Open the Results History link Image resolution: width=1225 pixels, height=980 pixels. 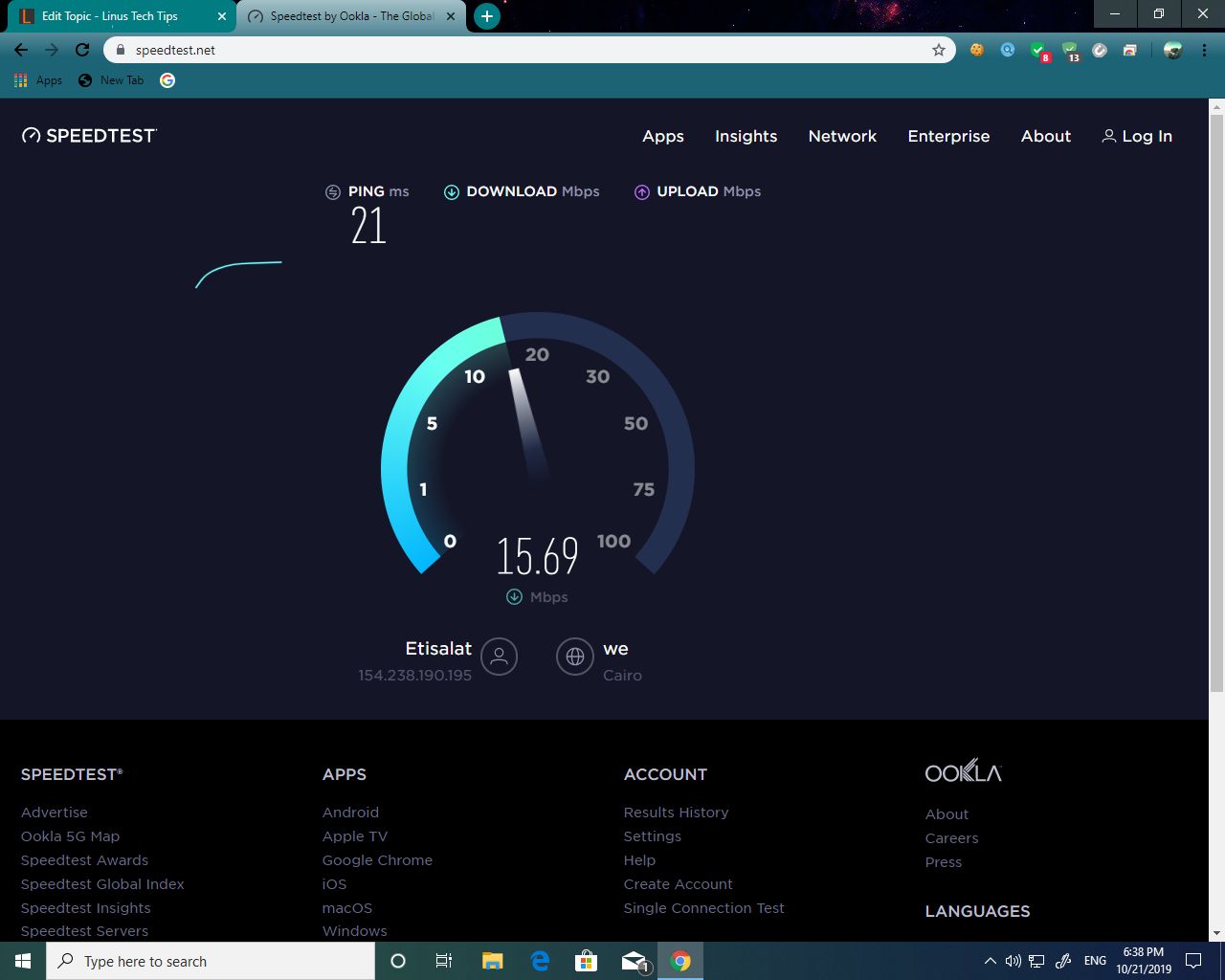[676, 812]
